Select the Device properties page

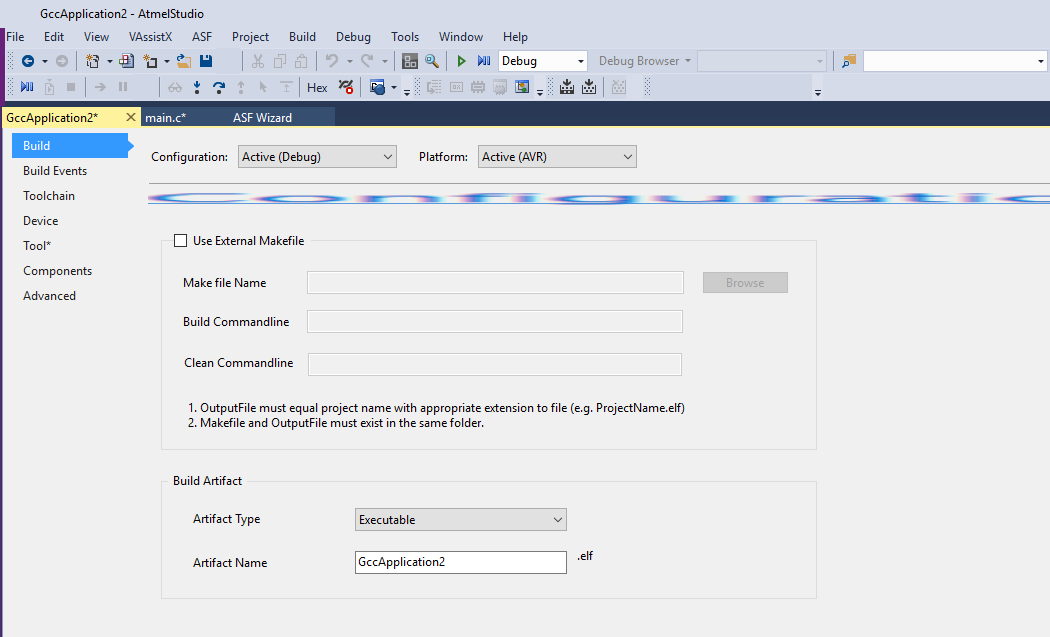click(x=41, y=220)
